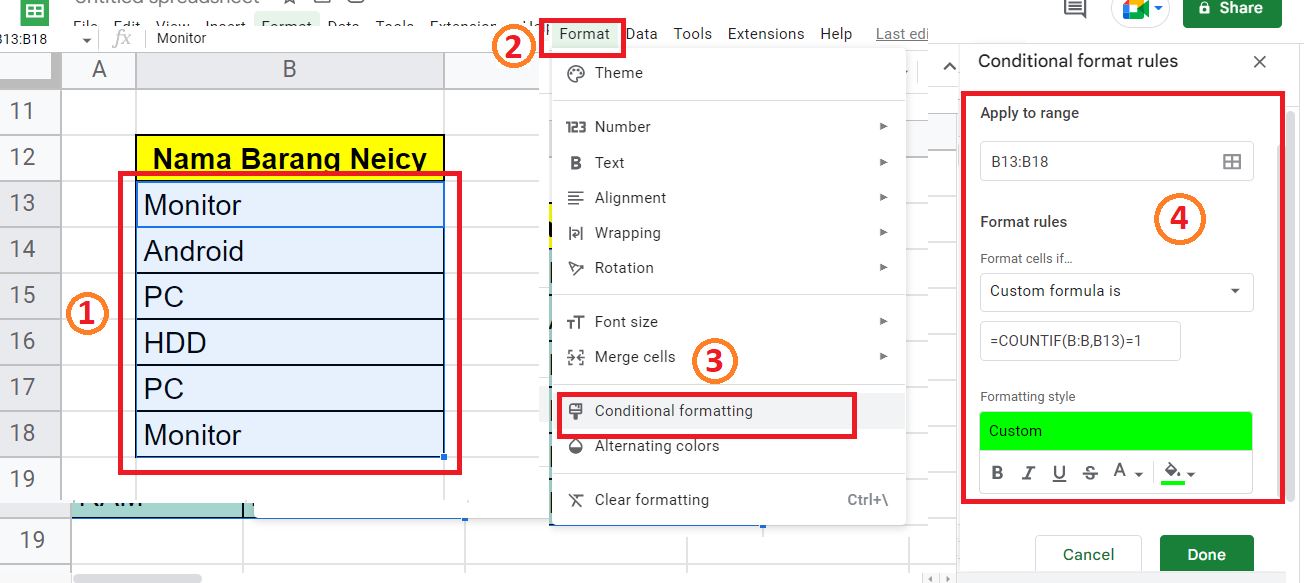Open the fill color bucket picker
Viewport: 1304px width, 583px height.
1178,473
